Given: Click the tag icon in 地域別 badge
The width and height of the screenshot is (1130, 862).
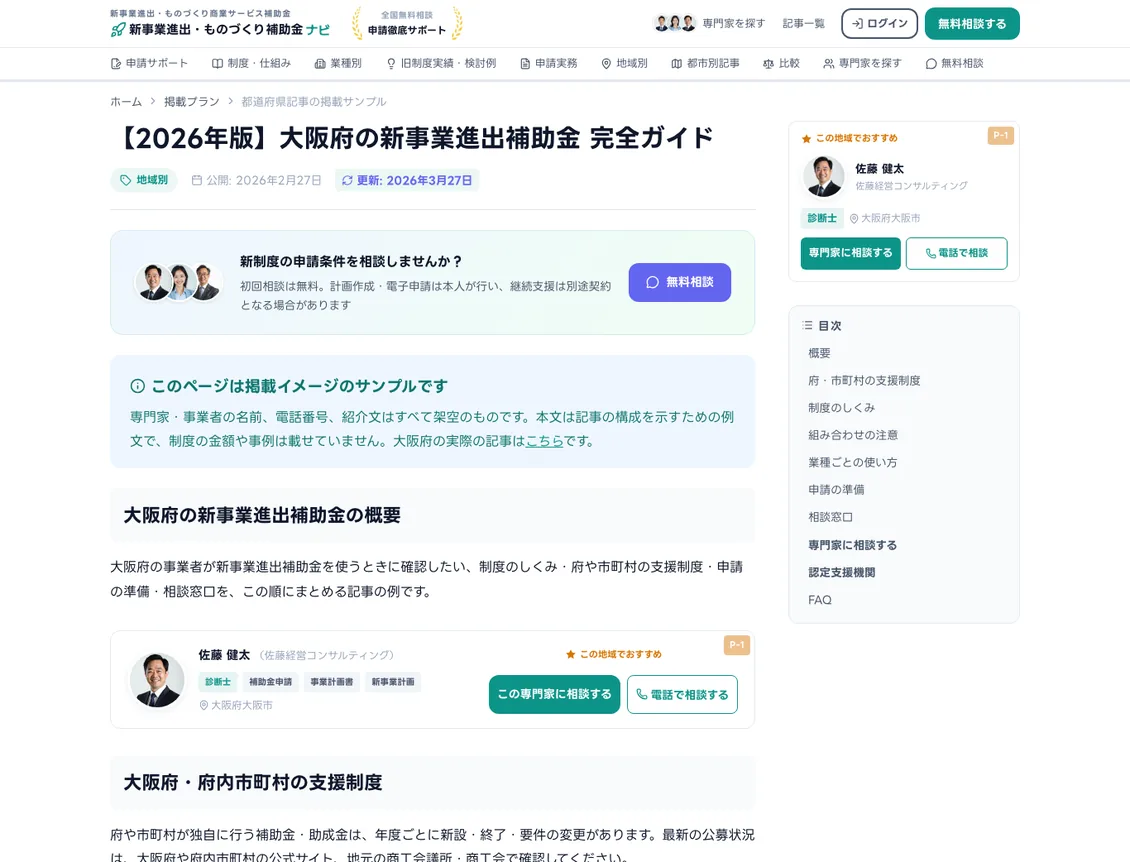Looking at the screenshot, I should click(125, 180).
